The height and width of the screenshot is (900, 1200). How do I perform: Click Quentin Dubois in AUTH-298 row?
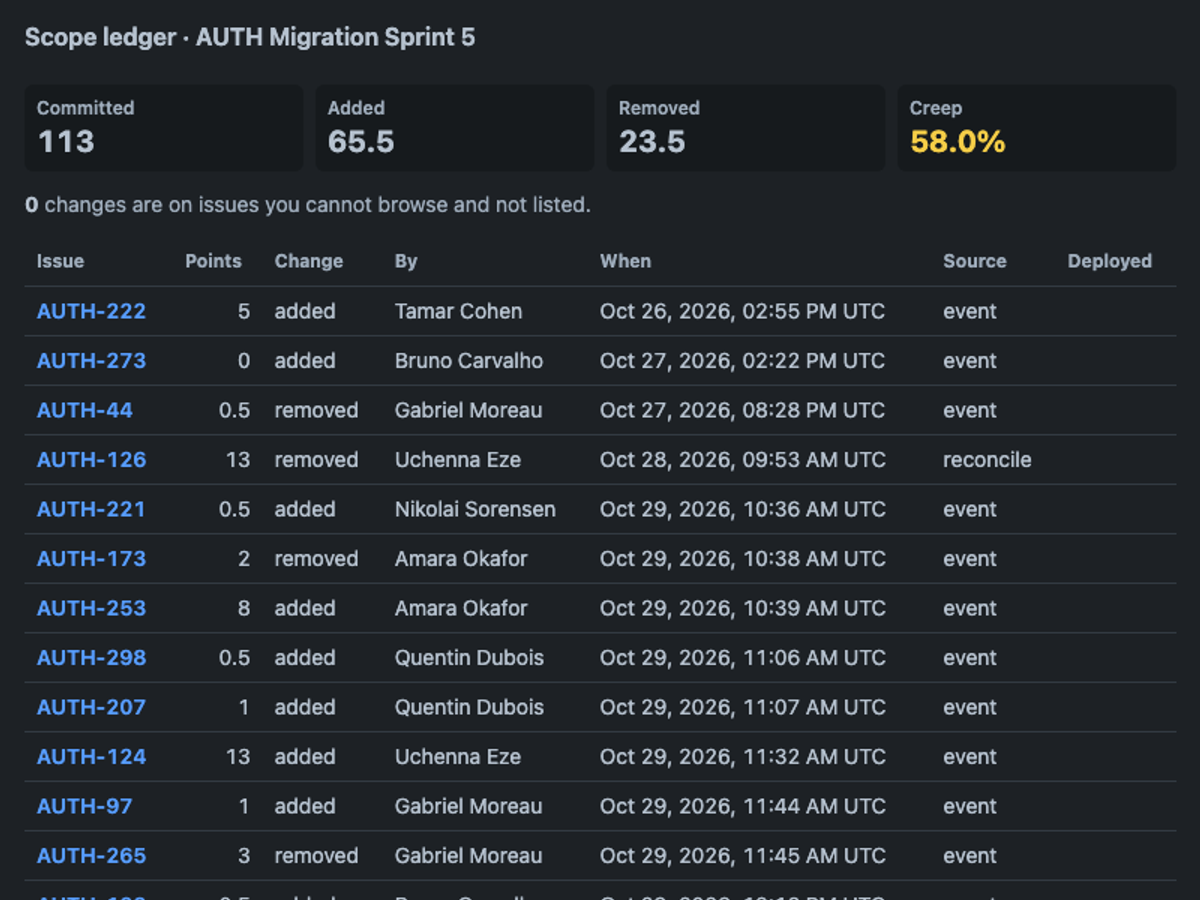469,658
